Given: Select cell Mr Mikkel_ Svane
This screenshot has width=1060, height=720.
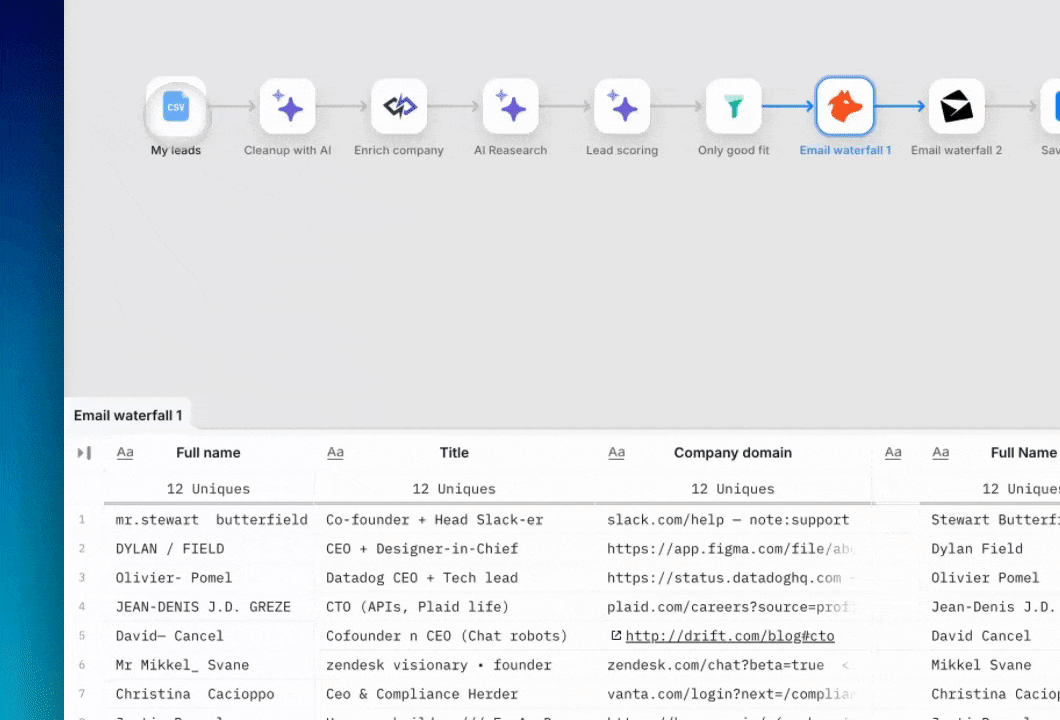Looking at the screenshot, I should pos(211,665).
